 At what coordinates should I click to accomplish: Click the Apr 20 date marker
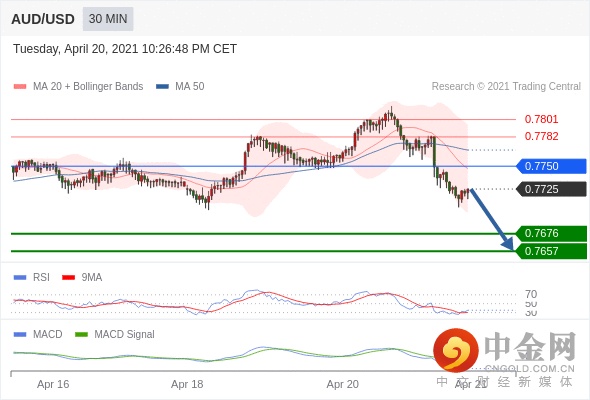tap(342, 384)
